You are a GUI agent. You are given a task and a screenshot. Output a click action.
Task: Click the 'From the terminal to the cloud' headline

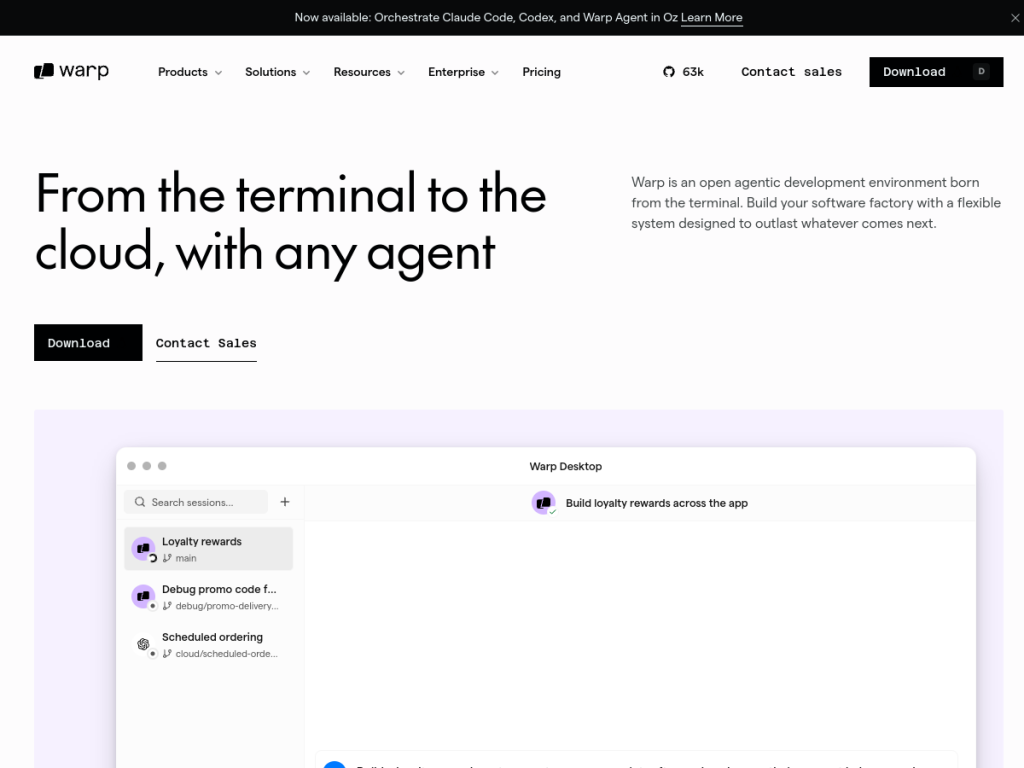(291, 223)
